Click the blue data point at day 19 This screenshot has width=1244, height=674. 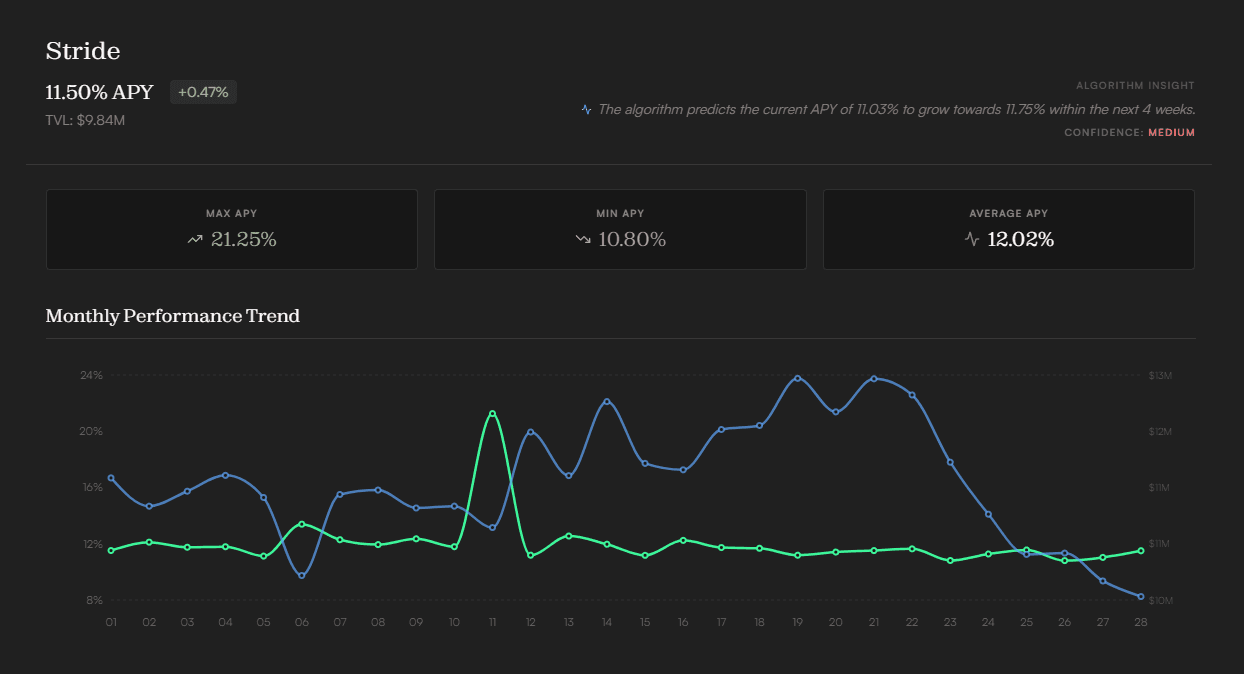pos(797,378)
